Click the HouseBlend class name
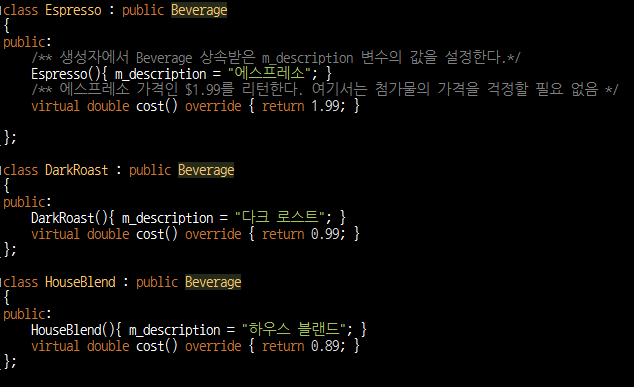Screen dimensions: 634x387 coord(80,282)
